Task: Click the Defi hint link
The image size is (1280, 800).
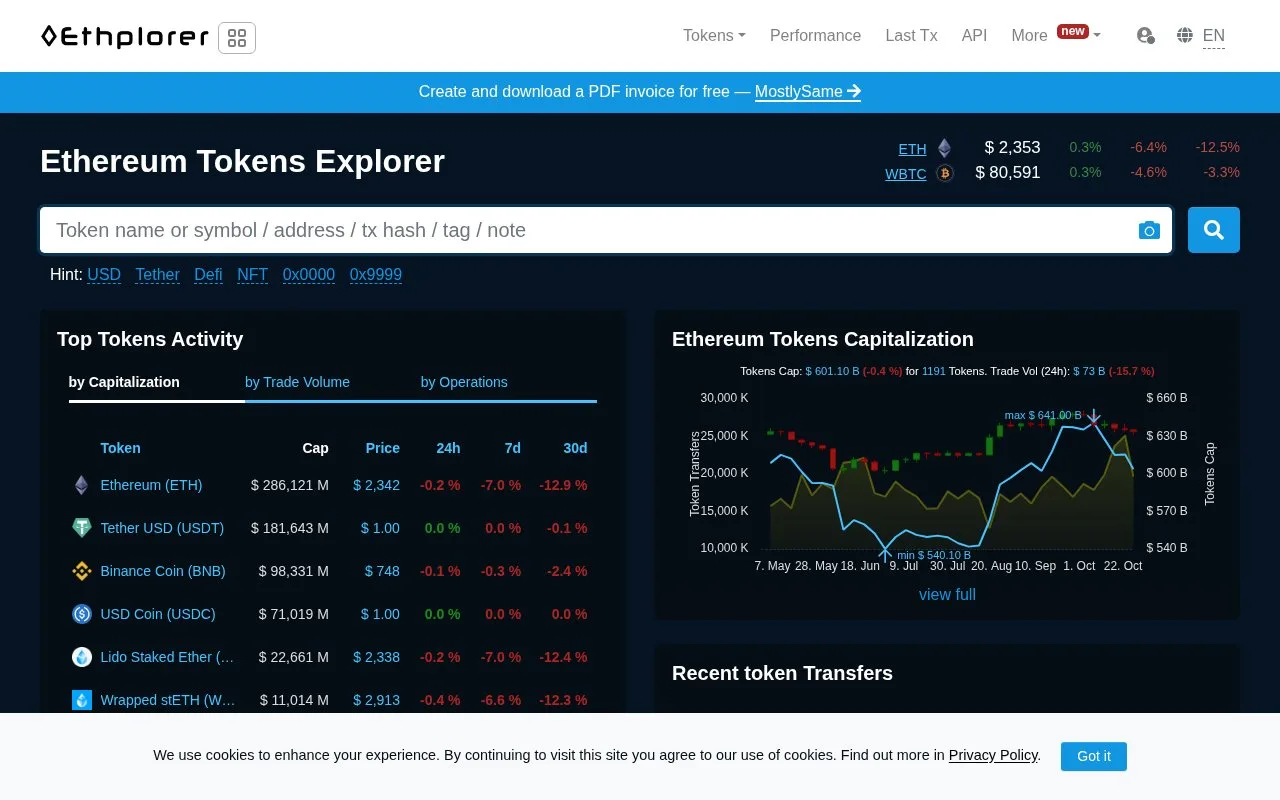Action: tap(208, 275)
